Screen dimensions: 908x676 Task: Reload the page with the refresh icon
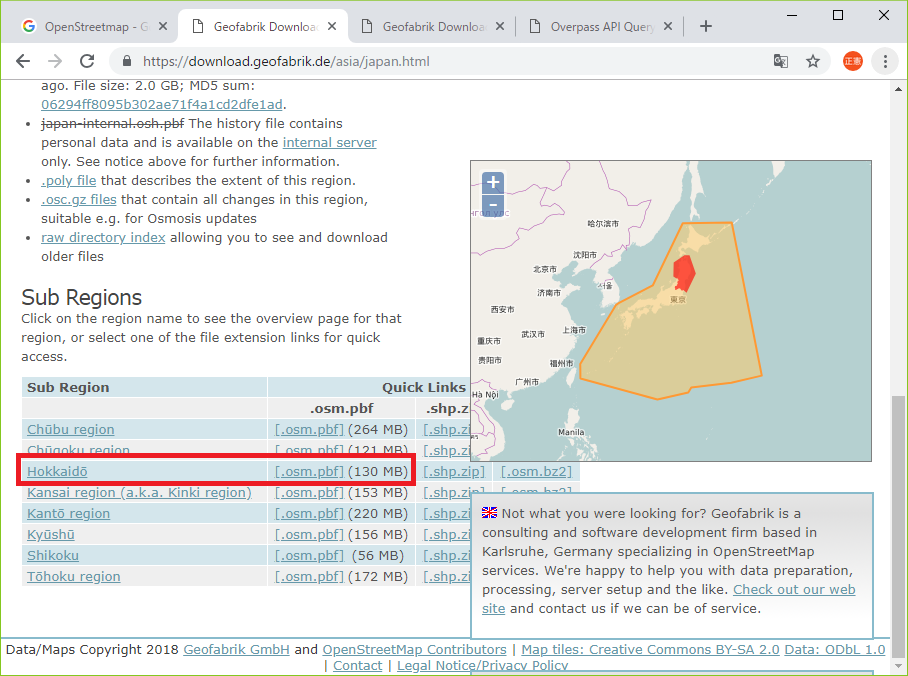click(x=87, y=61)
